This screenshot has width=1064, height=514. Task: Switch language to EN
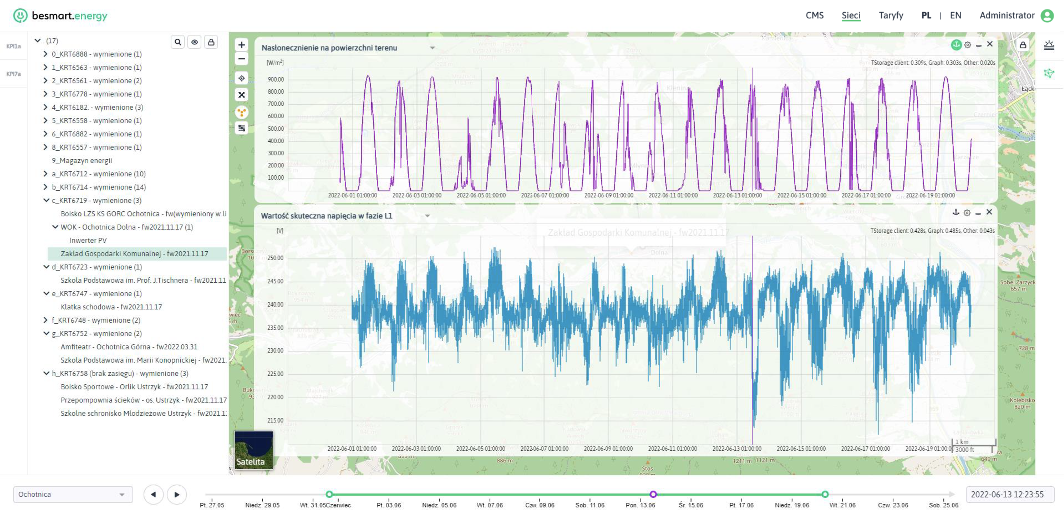click(955, 15)
